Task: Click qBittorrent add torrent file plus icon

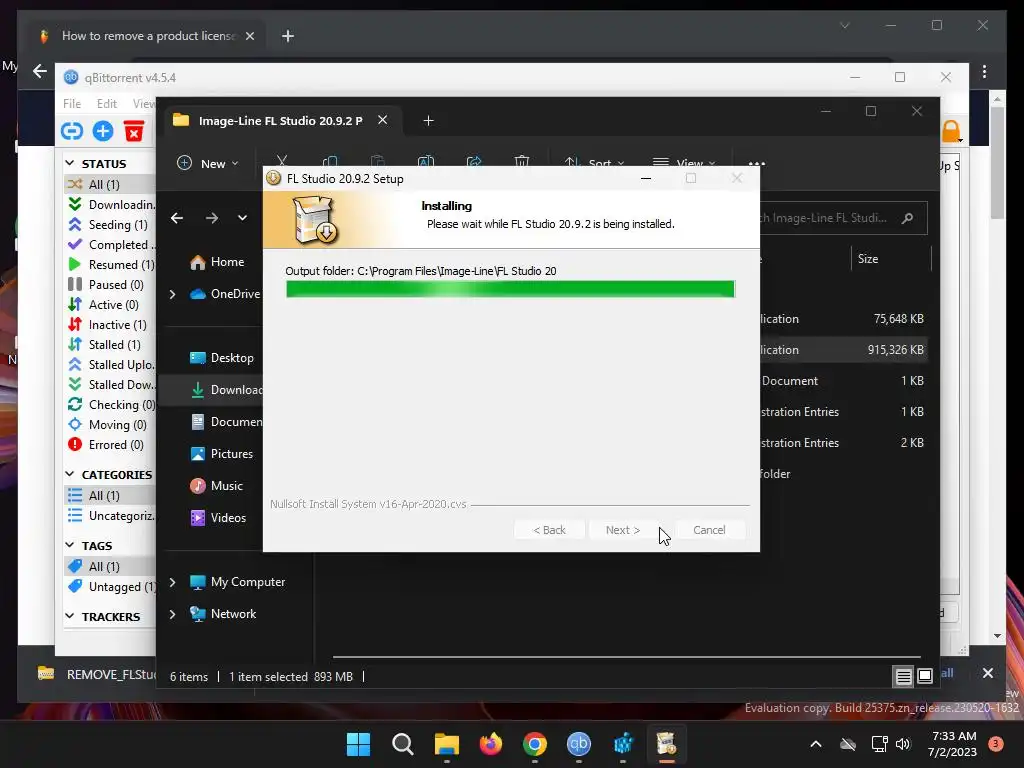Action: (103, 131)
